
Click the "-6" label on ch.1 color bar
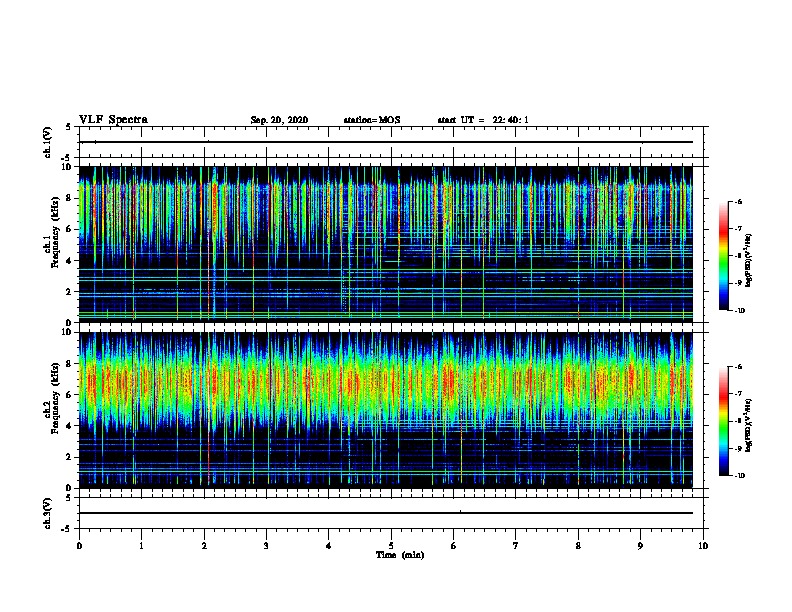[x=738, y=201]
